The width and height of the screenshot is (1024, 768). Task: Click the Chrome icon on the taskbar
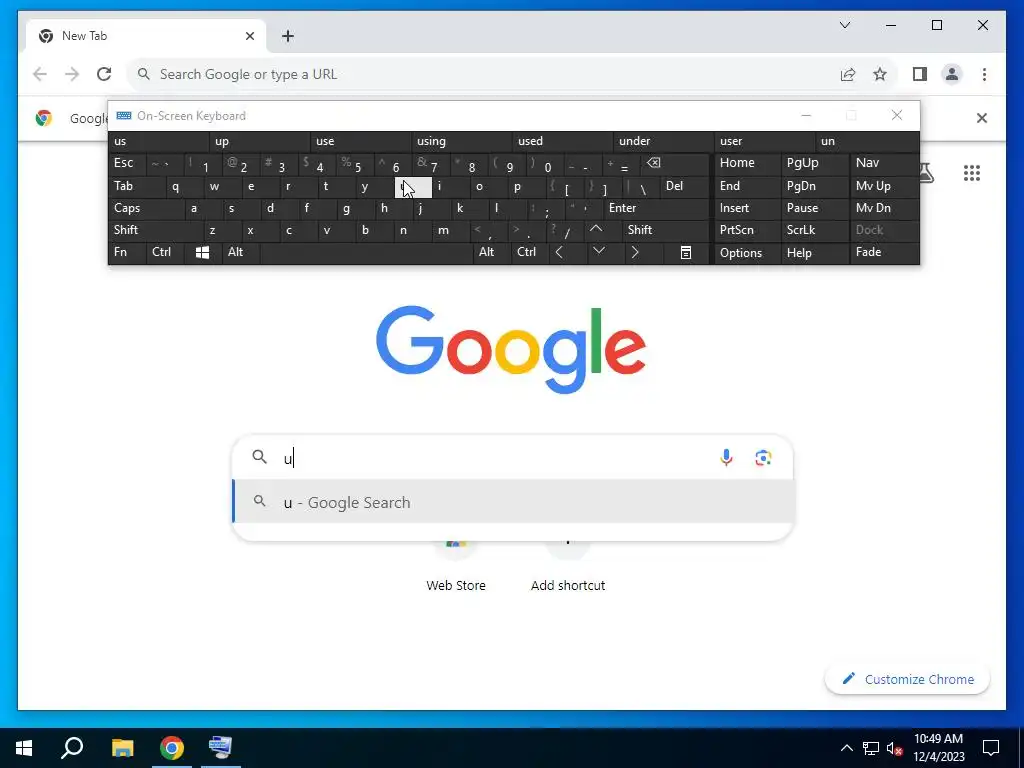pyautogui.click(x=172, y=747)
